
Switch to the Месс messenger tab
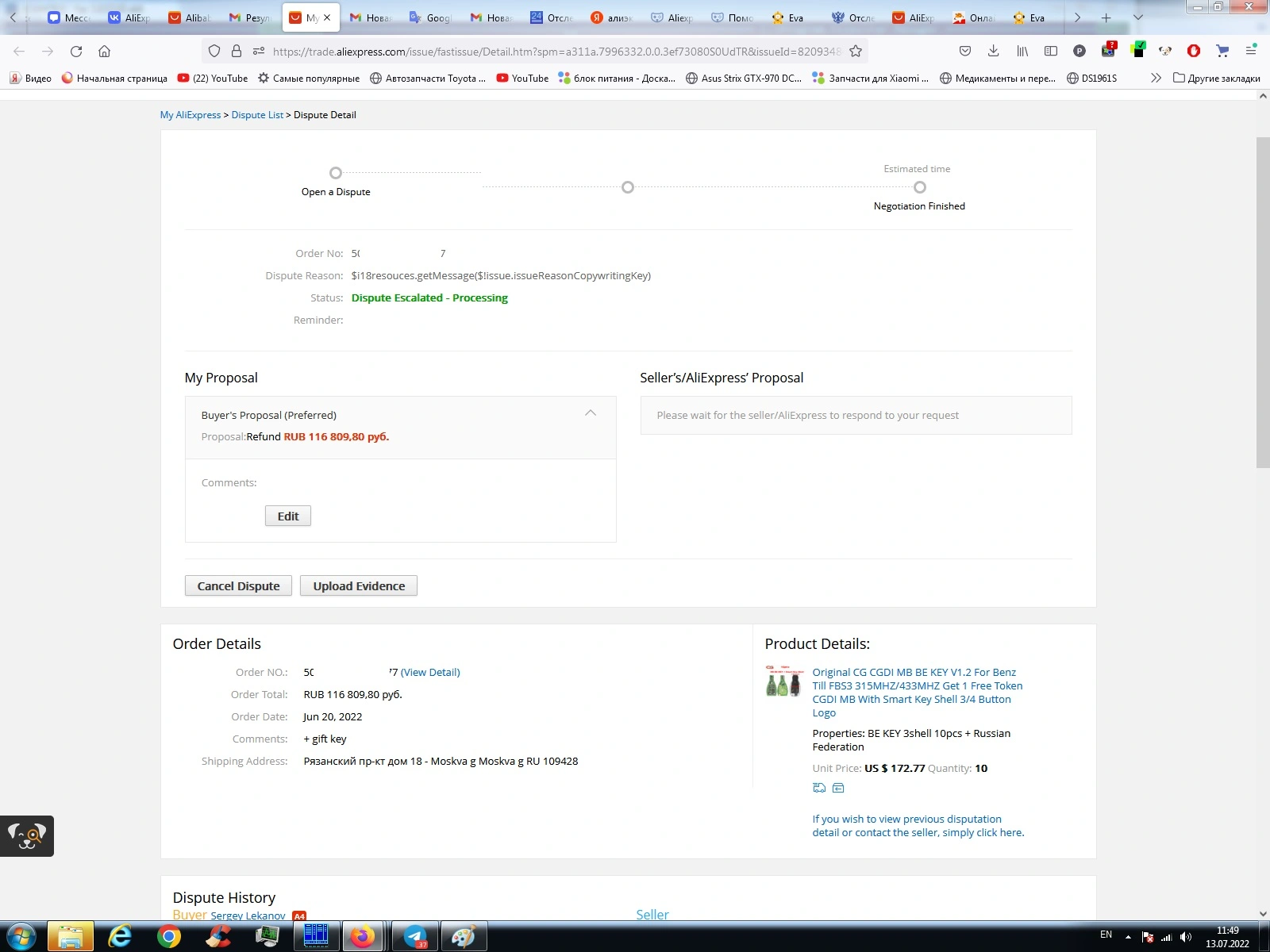[68, 17]
